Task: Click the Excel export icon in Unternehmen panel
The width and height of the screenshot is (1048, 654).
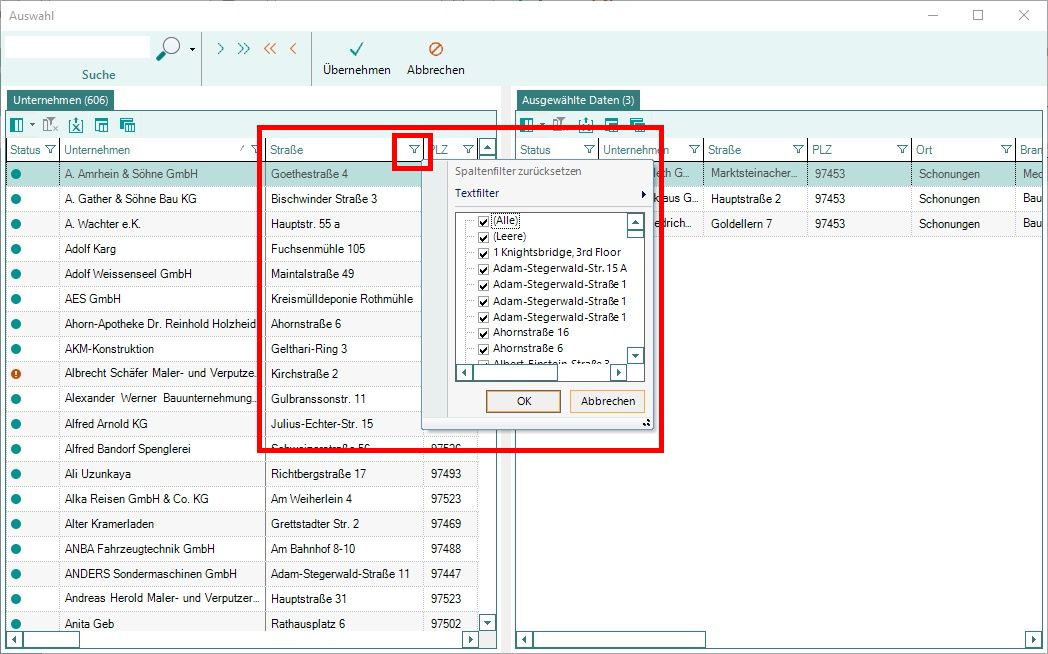Action: pyautogui.click(x=76, y=125)
